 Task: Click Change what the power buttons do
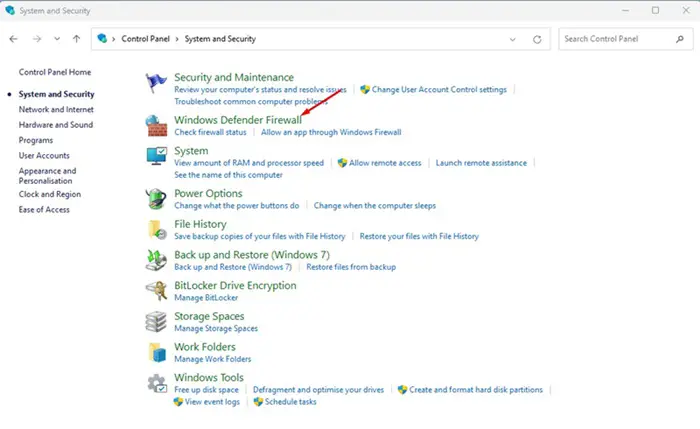237,206
